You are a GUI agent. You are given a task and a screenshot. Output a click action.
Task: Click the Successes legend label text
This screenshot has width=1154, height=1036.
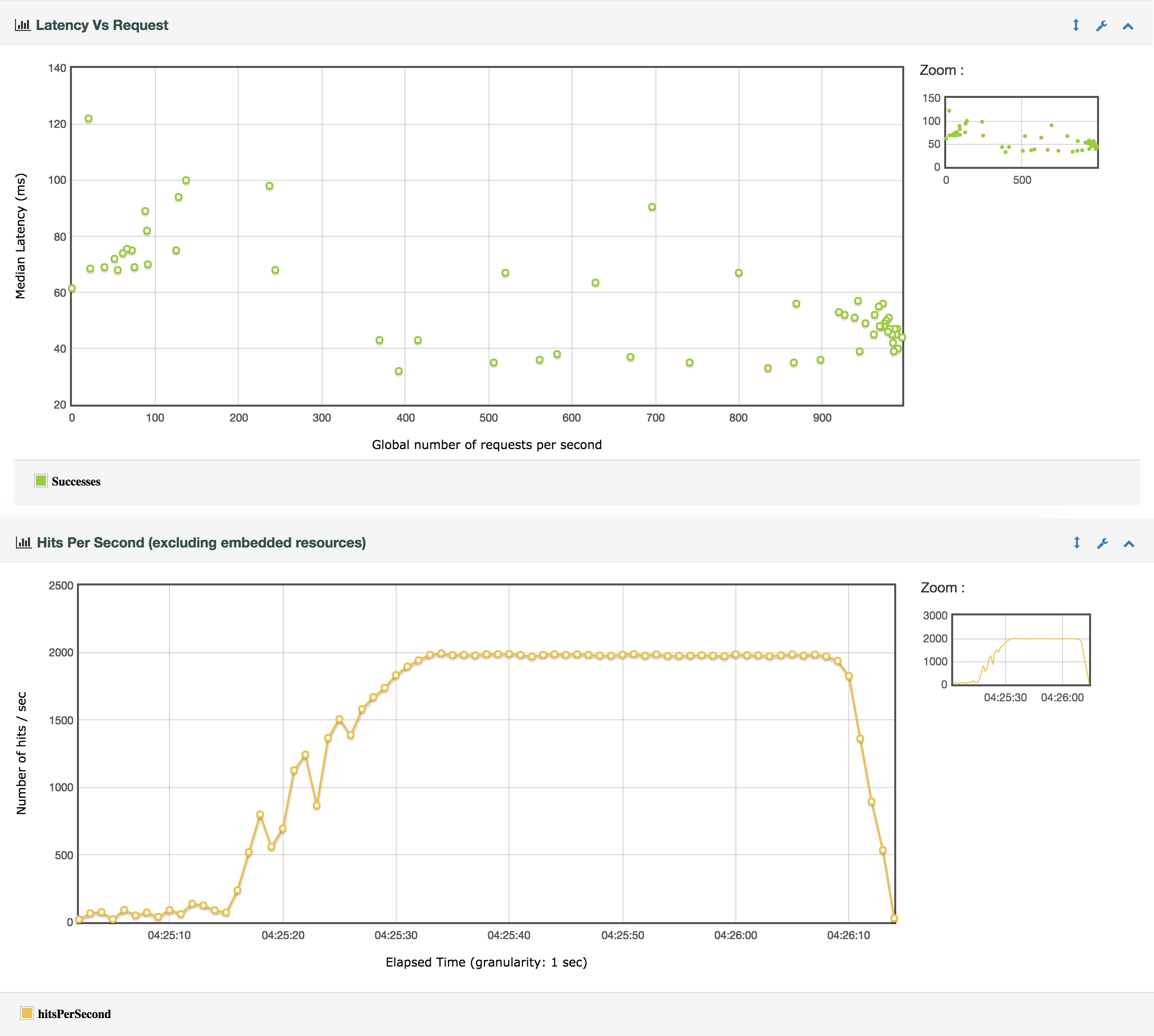pyautogui.click(x=76, y=481)
